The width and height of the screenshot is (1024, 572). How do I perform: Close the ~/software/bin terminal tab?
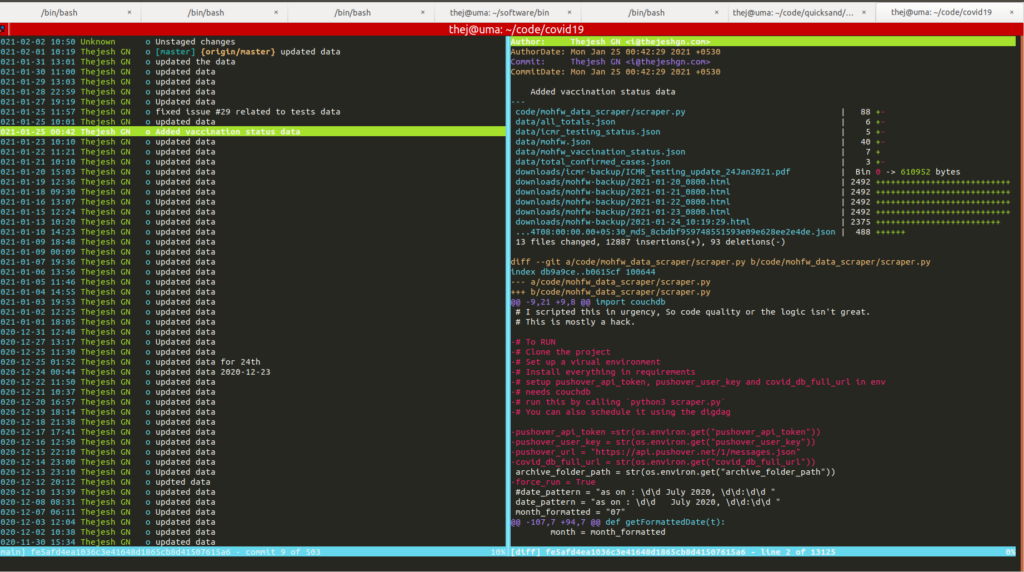point(569,12)
